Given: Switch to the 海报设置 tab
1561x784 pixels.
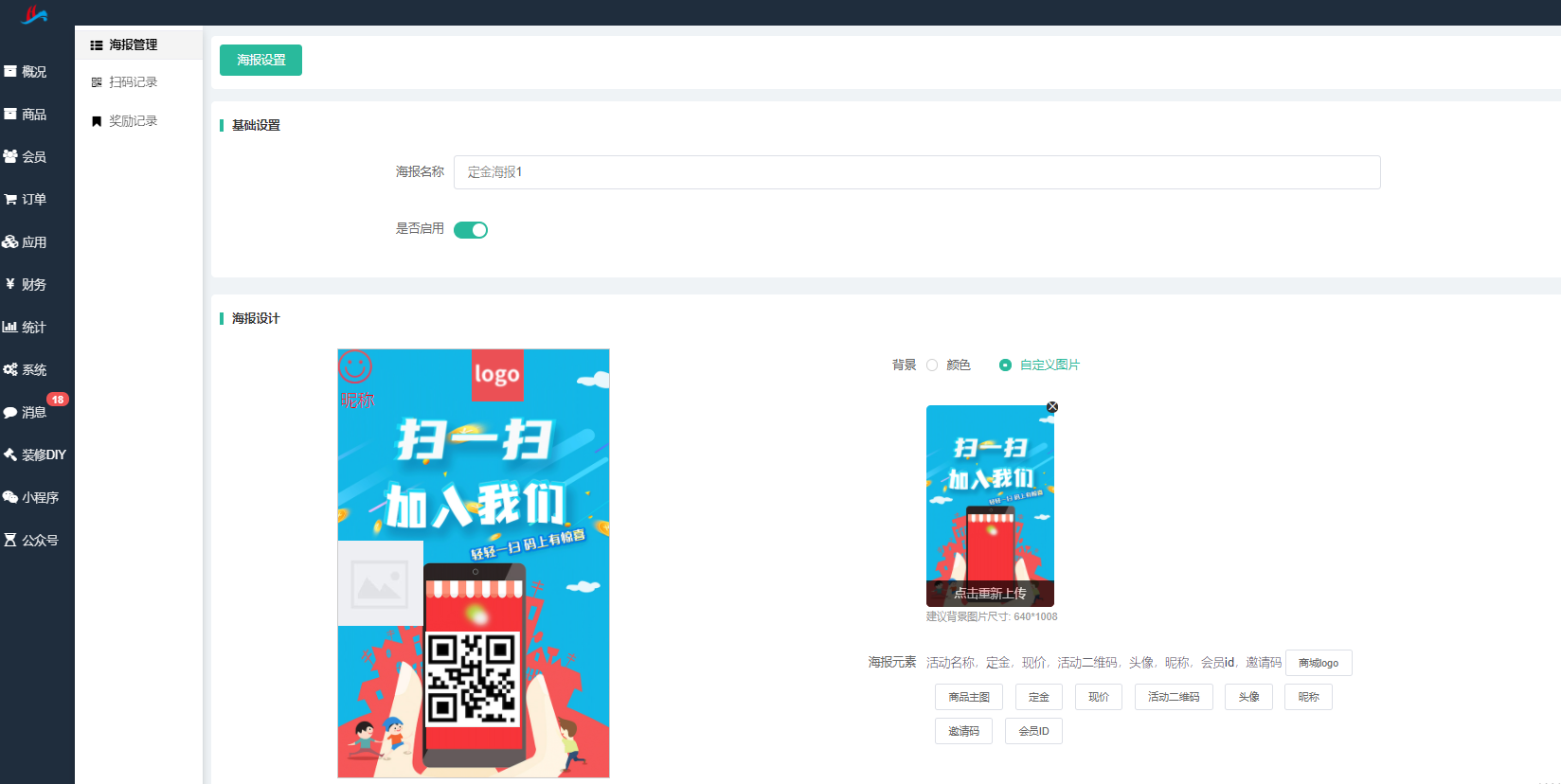Looking at the screenshot, I should coord(260,60).
